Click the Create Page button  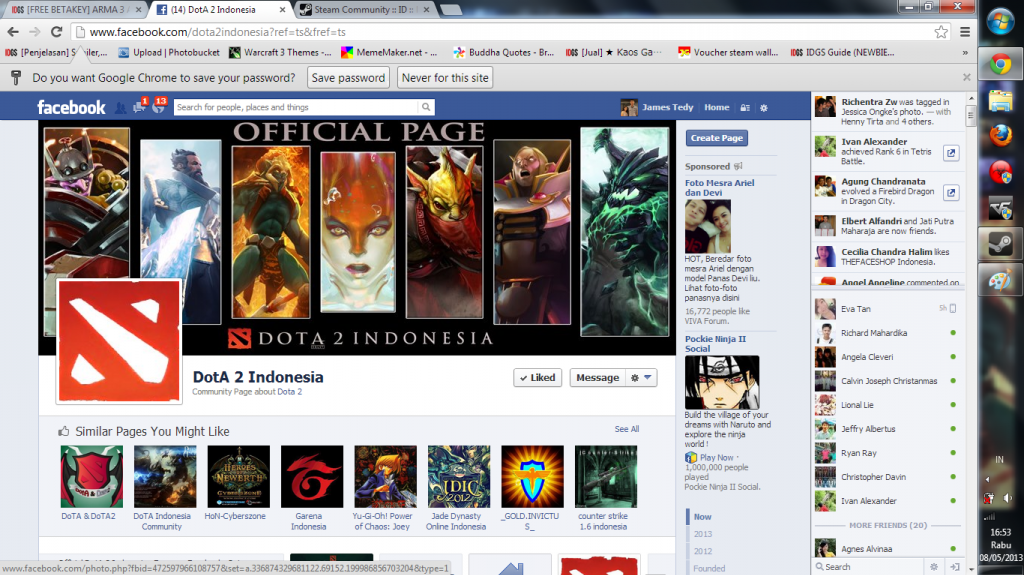click(716, 138)
